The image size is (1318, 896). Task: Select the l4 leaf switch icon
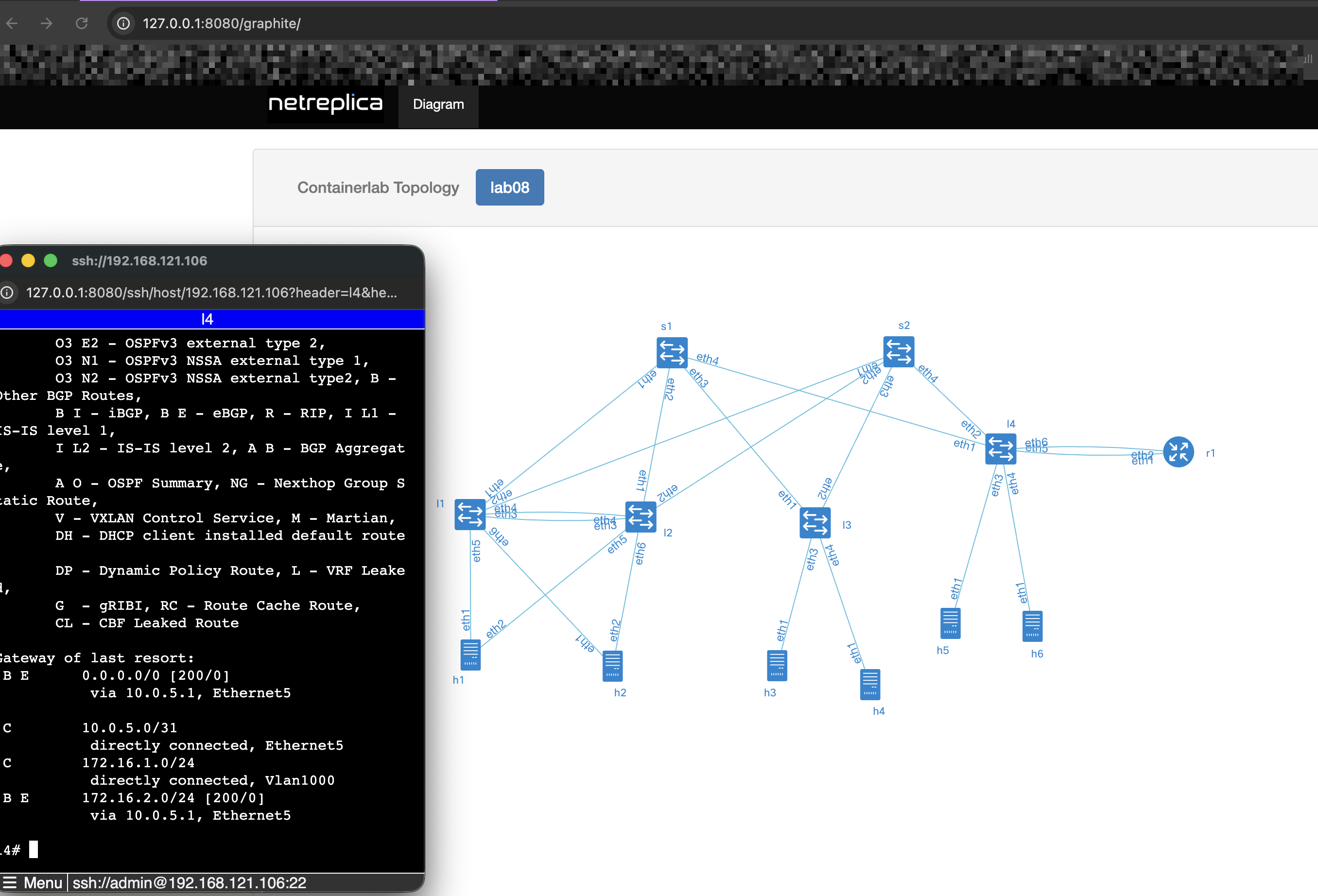1001,448
